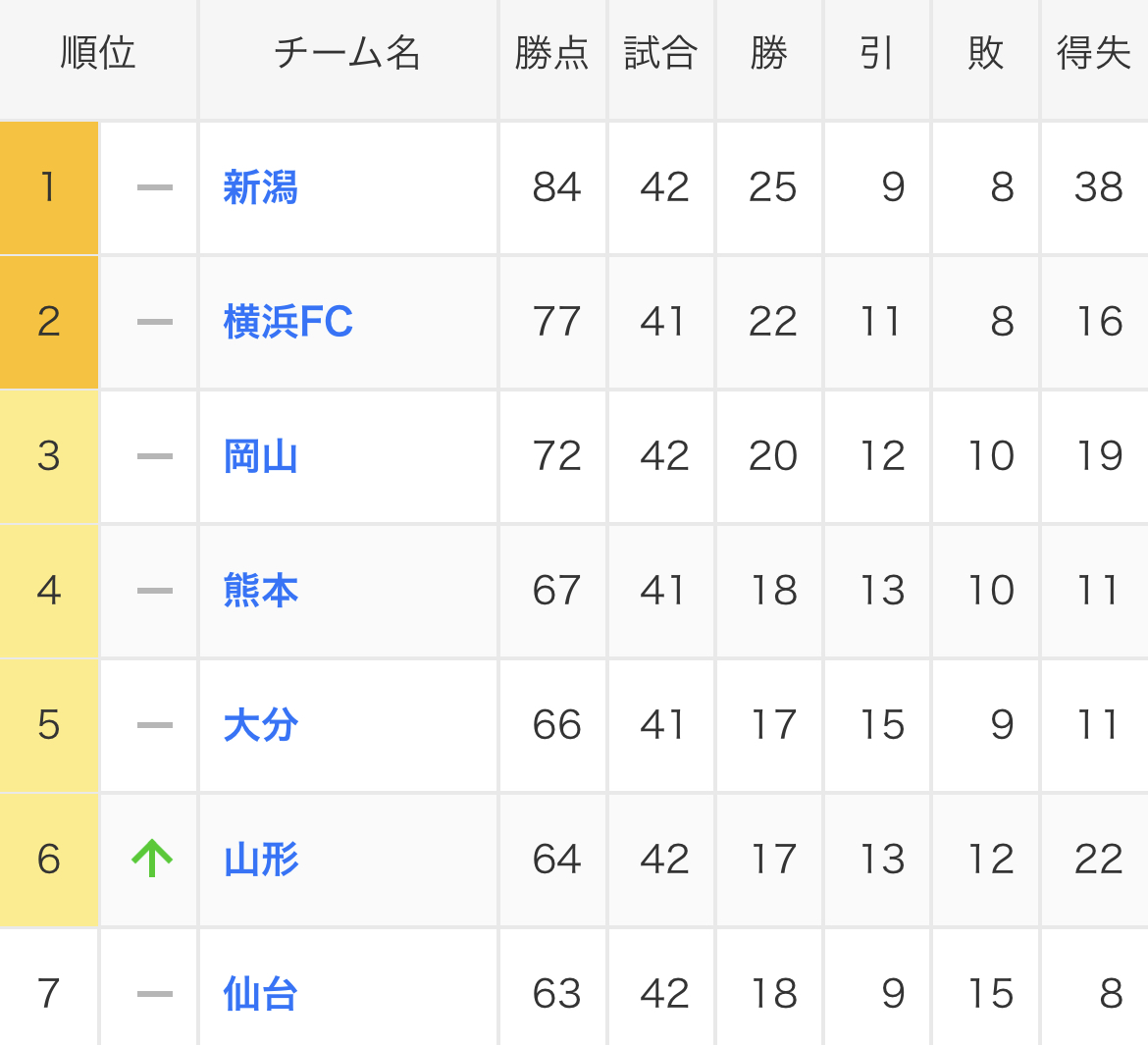Image resolution: width=1148 pixels, height=1045 pixels.
Task: Click the 岡山 team name
Action: (260, 456)
